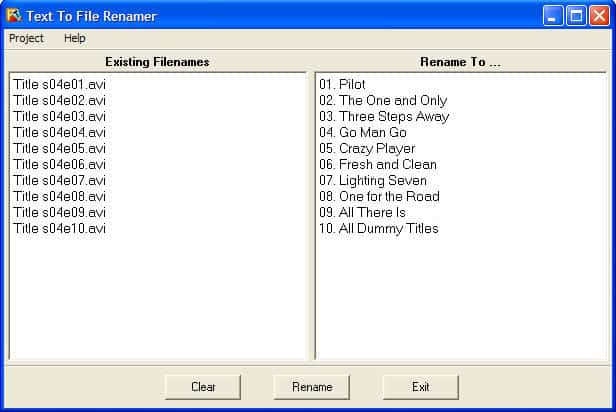Screen dimensions: 616x412
Task: Select Title s04e08.avi in existing filenames
Action: pyautogui.click(x=59, y=196)
